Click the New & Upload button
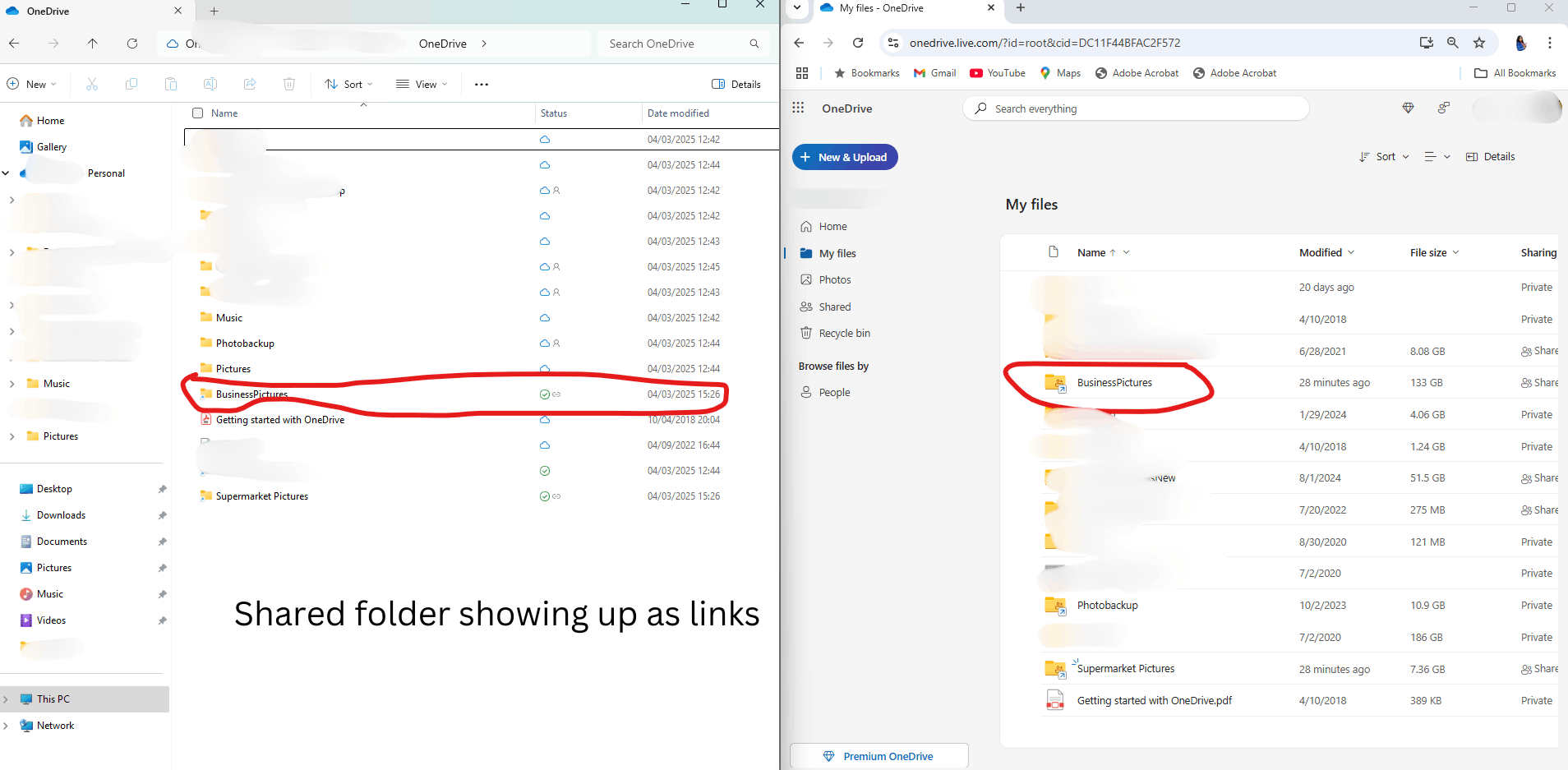Image resolution: width=1568 pixels, height=770 pixels. 845,157
